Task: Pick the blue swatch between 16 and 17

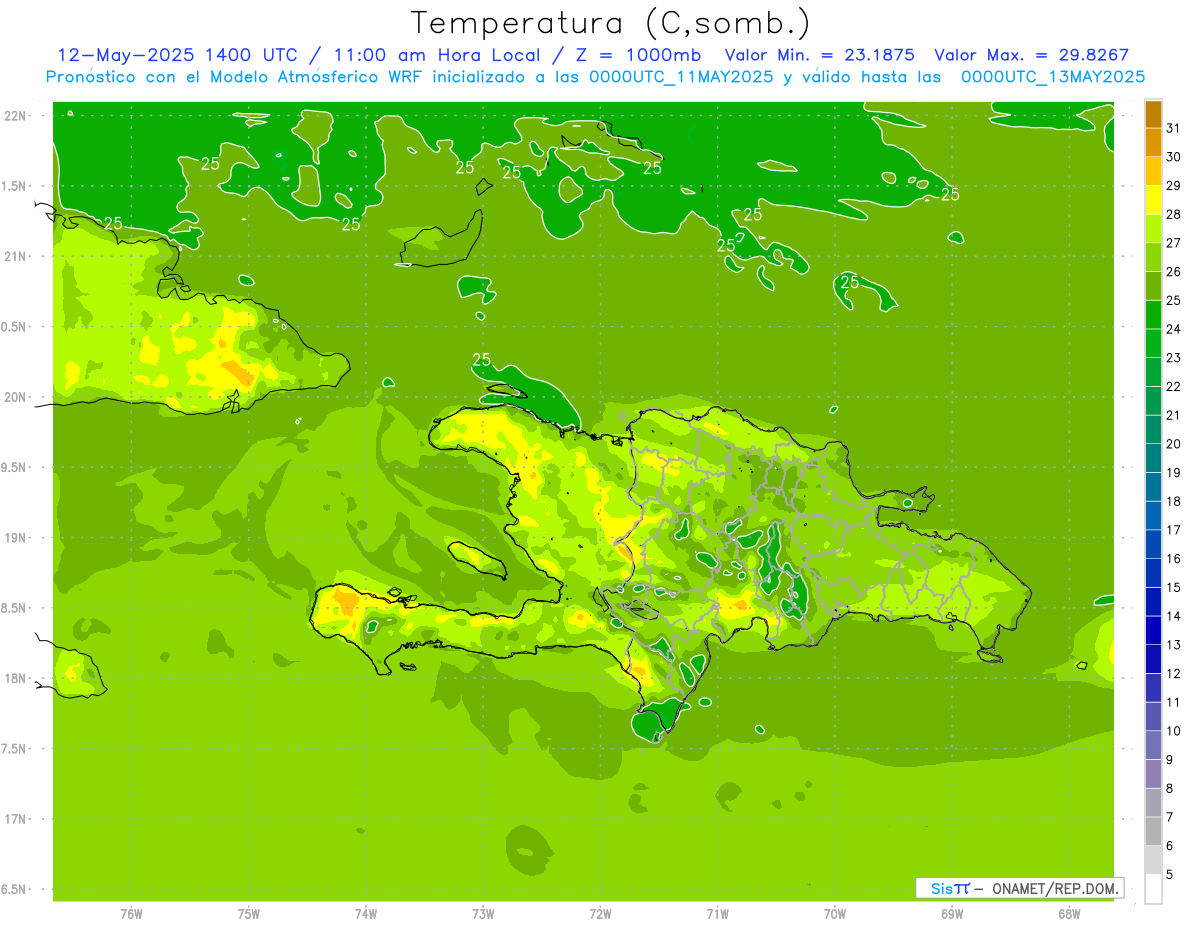Action: tap(1153, 544)
